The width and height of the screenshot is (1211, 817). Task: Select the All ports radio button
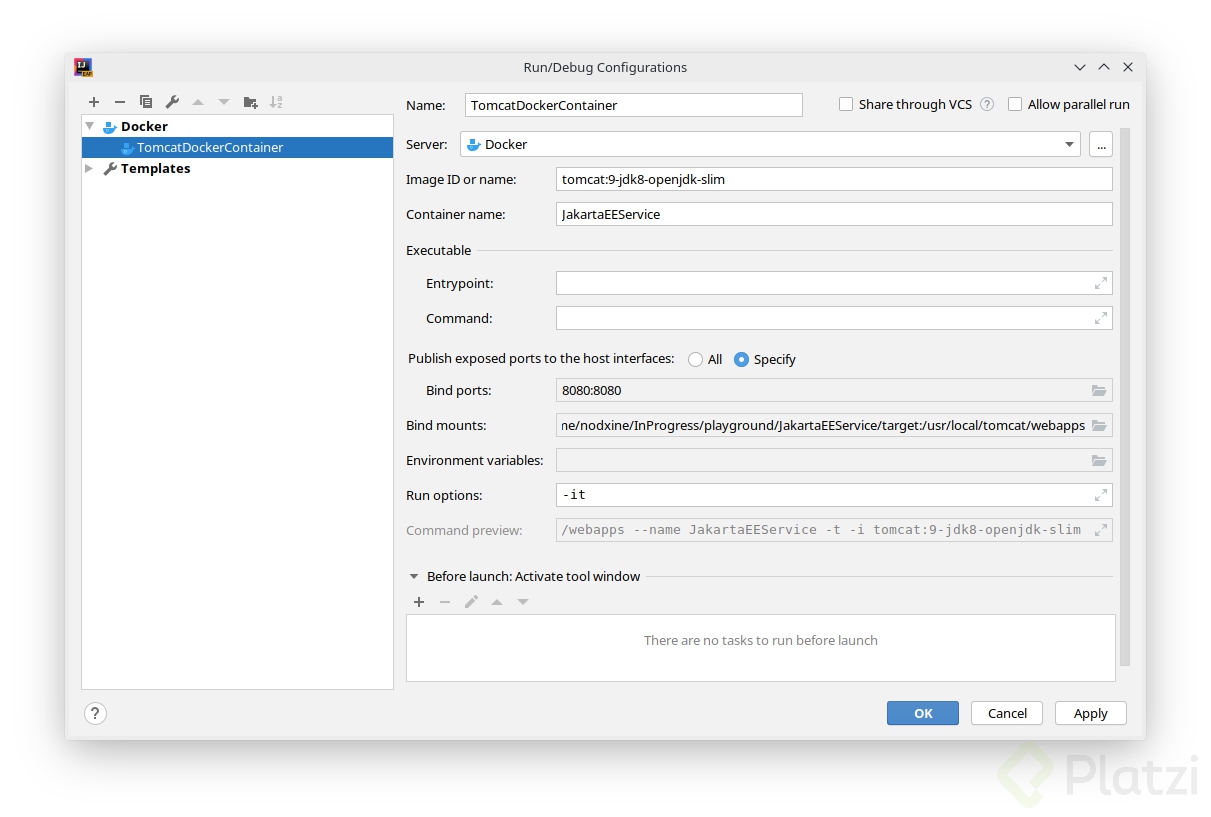tap(695, 360)
